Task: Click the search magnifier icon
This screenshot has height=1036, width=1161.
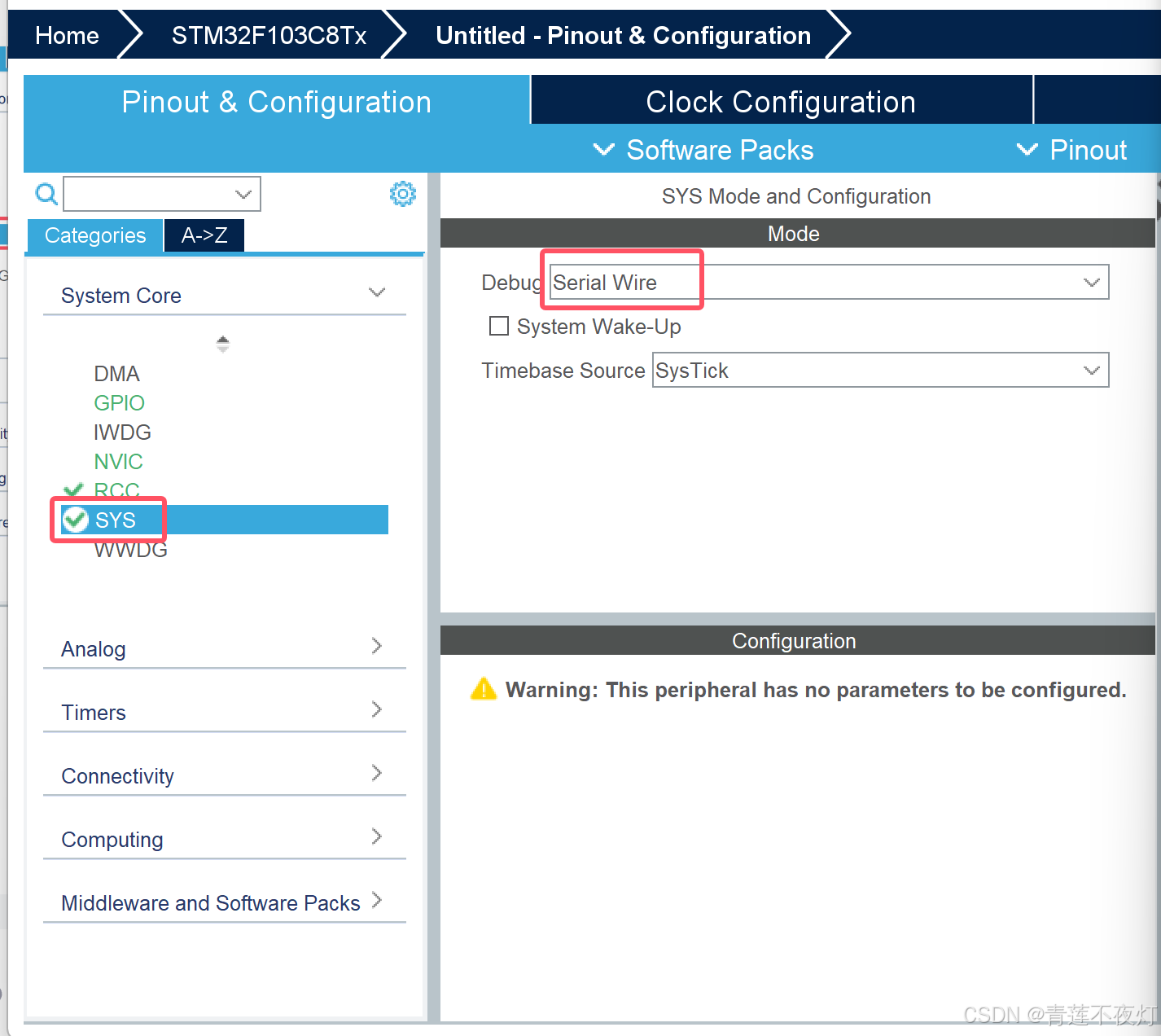Action: pyautogui.click(x=46, y=194)
